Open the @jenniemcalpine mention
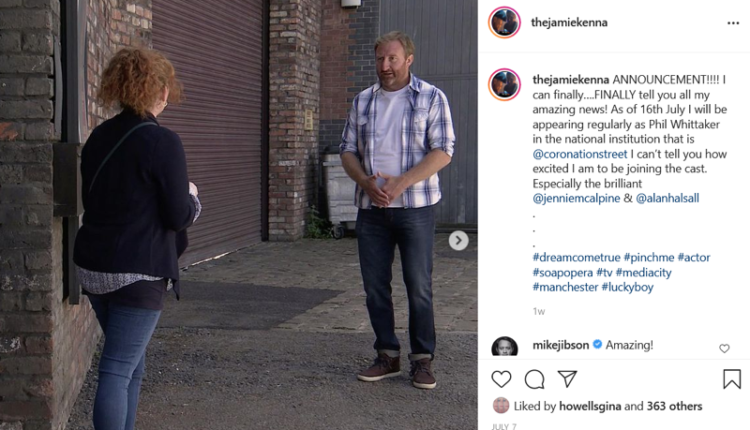 click(576, 198)
